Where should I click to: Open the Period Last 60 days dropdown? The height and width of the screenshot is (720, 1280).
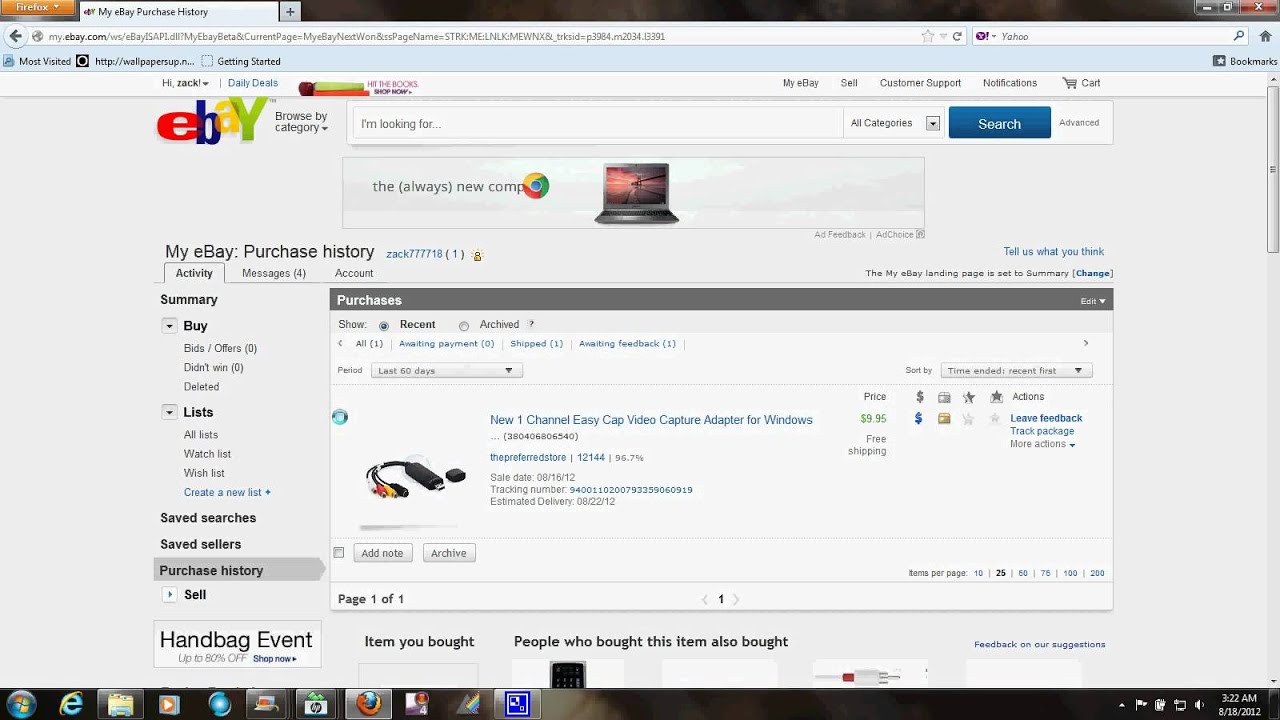coord(446,370)
